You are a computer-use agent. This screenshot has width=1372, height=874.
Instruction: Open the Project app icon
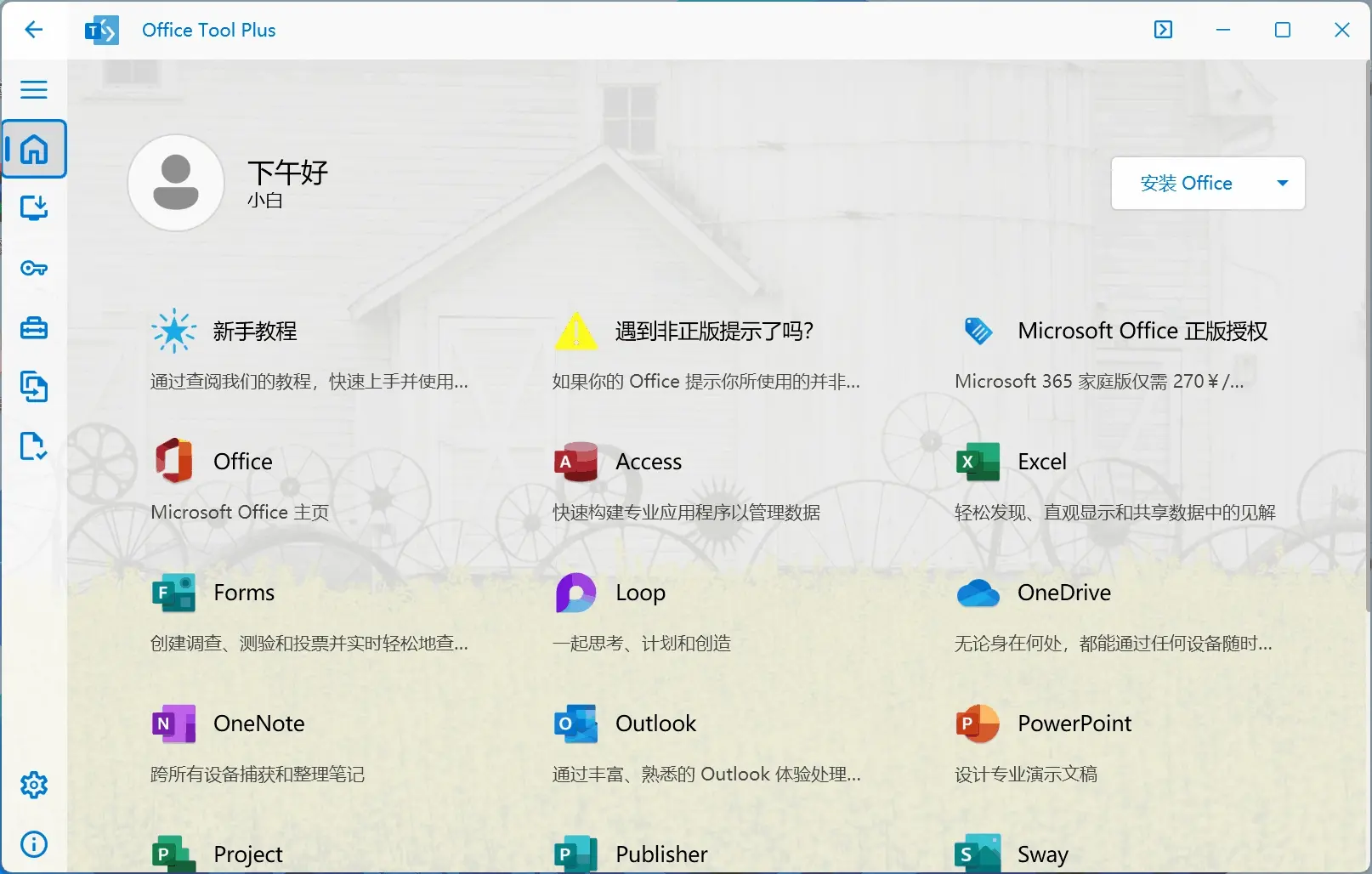(x=173, y=854)
